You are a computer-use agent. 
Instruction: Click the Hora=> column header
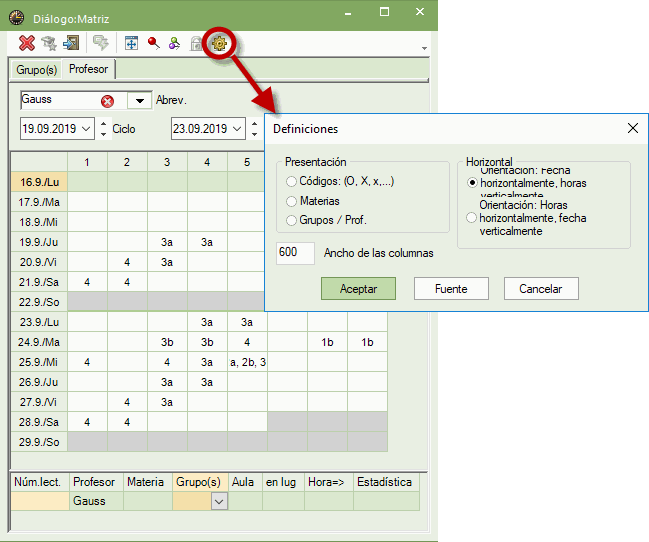pyautogui.click(x=329, y=482)
